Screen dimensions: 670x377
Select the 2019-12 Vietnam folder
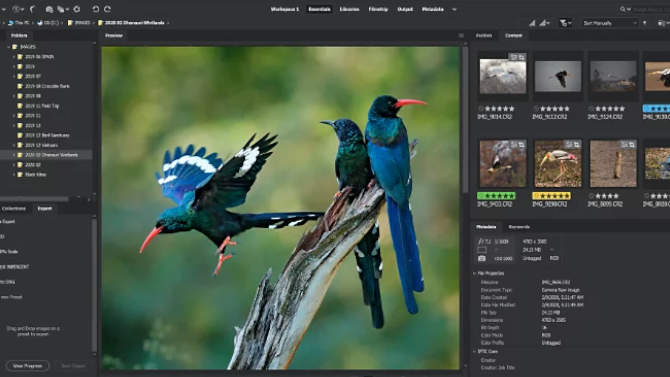point(42,145)
